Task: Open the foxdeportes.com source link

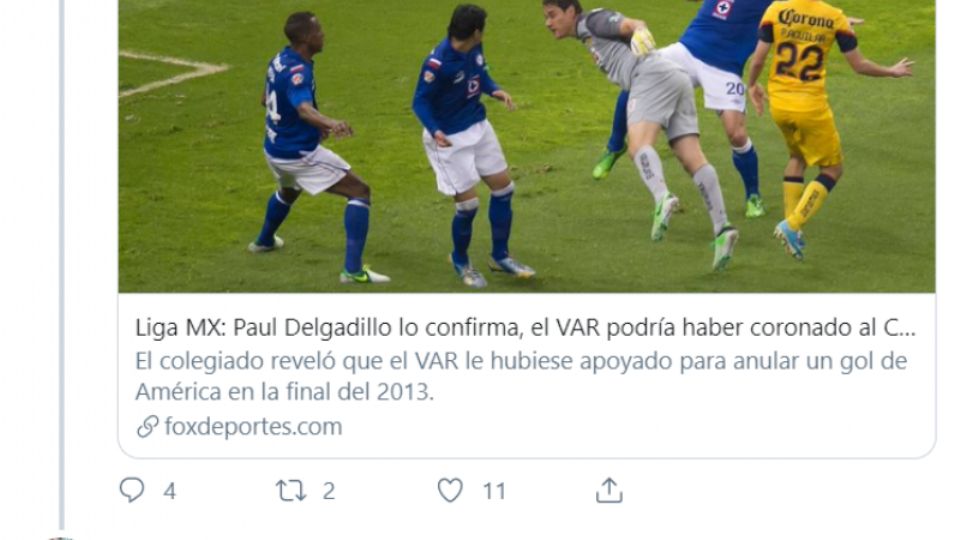Action: click(x=253, y=426)
